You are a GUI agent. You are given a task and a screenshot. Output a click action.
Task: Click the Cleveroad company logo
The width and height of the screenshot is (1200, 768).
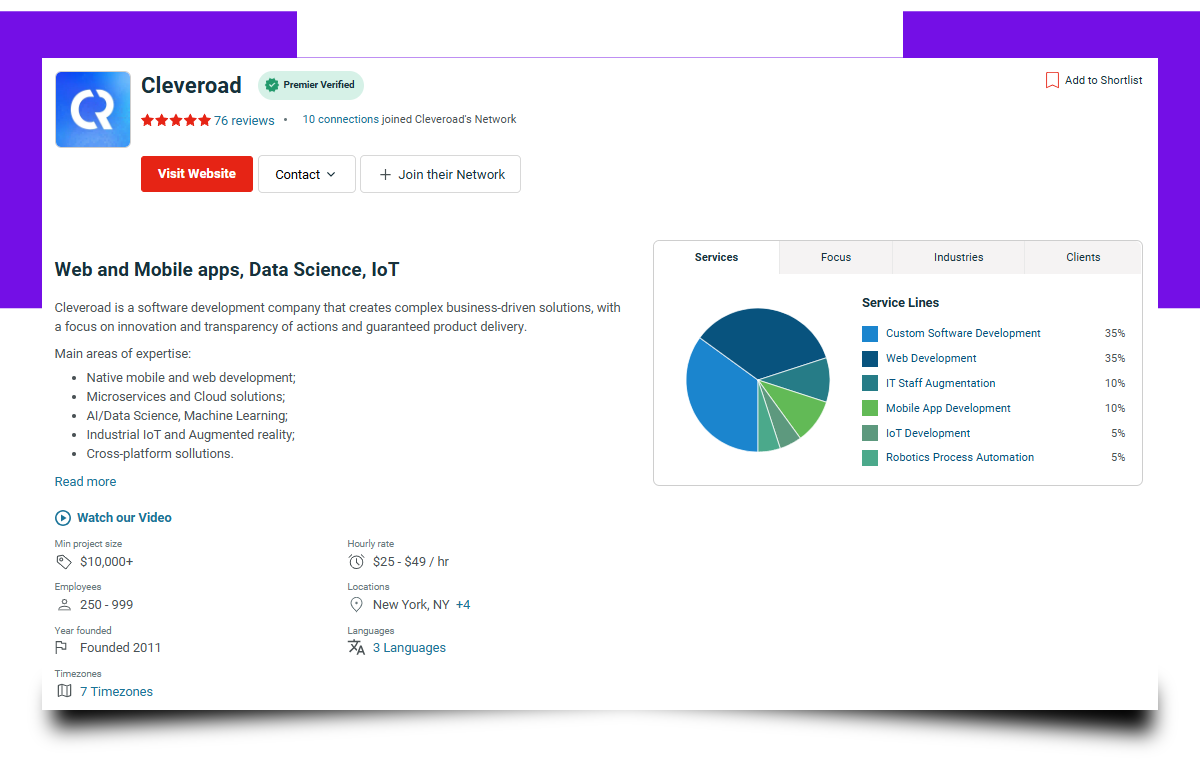[93, 109]
